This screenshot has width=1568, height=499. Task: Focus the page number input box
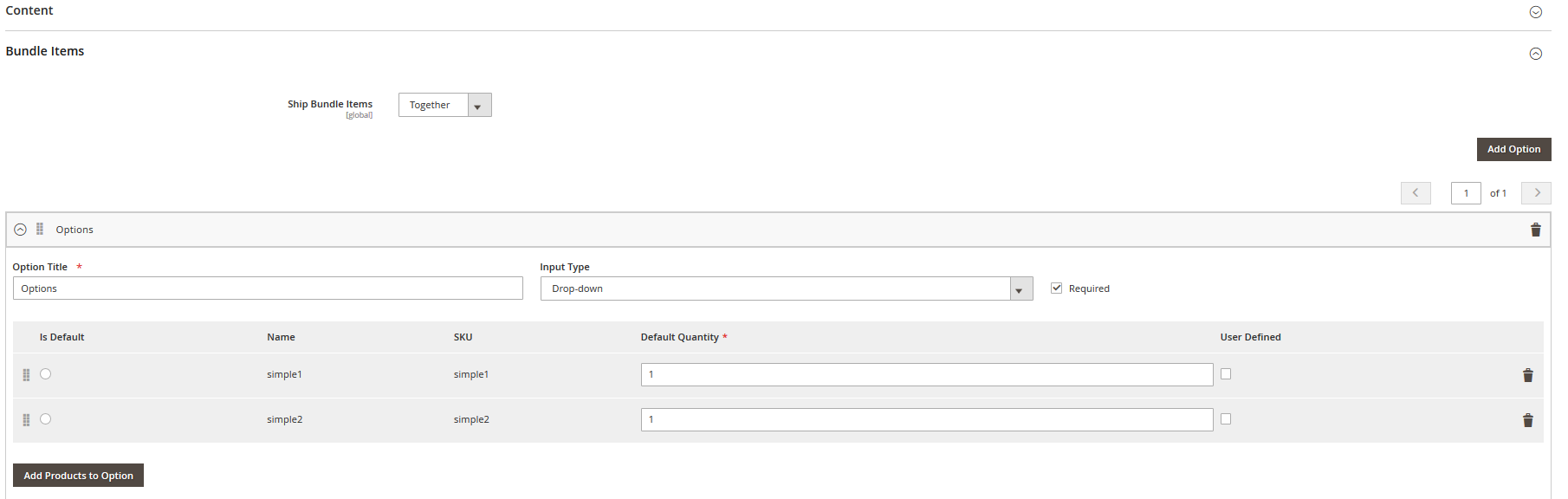[1466, 193]
